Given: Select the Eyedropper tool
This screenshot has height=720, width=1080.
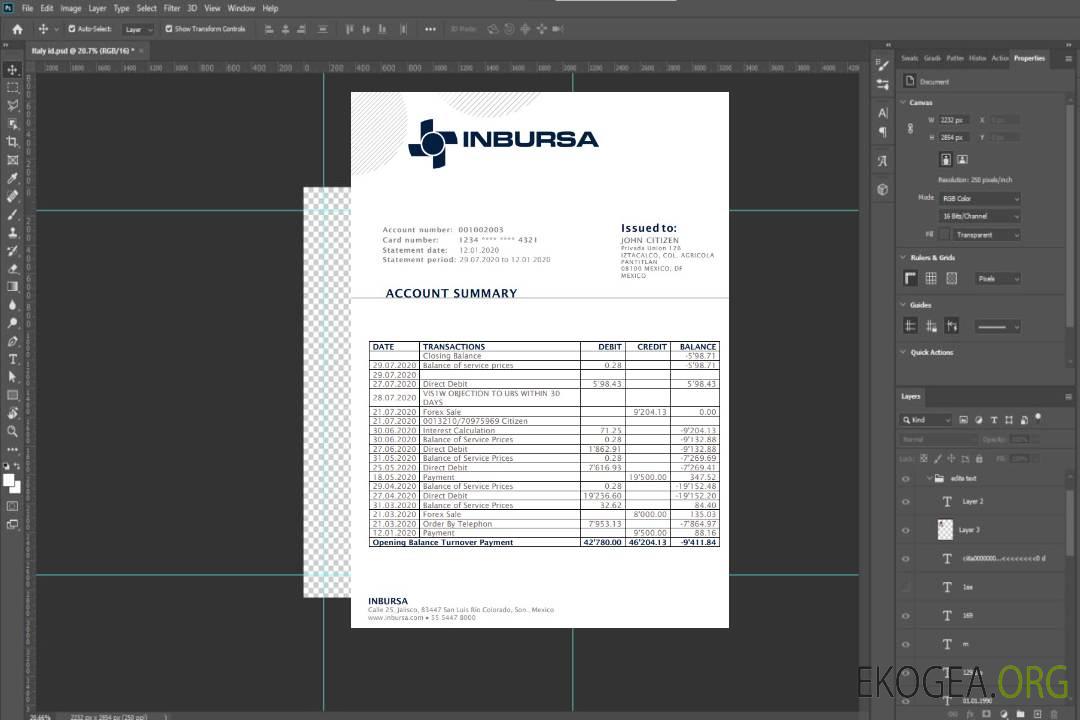Looking at the screenshot, I should (x=12, y=178).
